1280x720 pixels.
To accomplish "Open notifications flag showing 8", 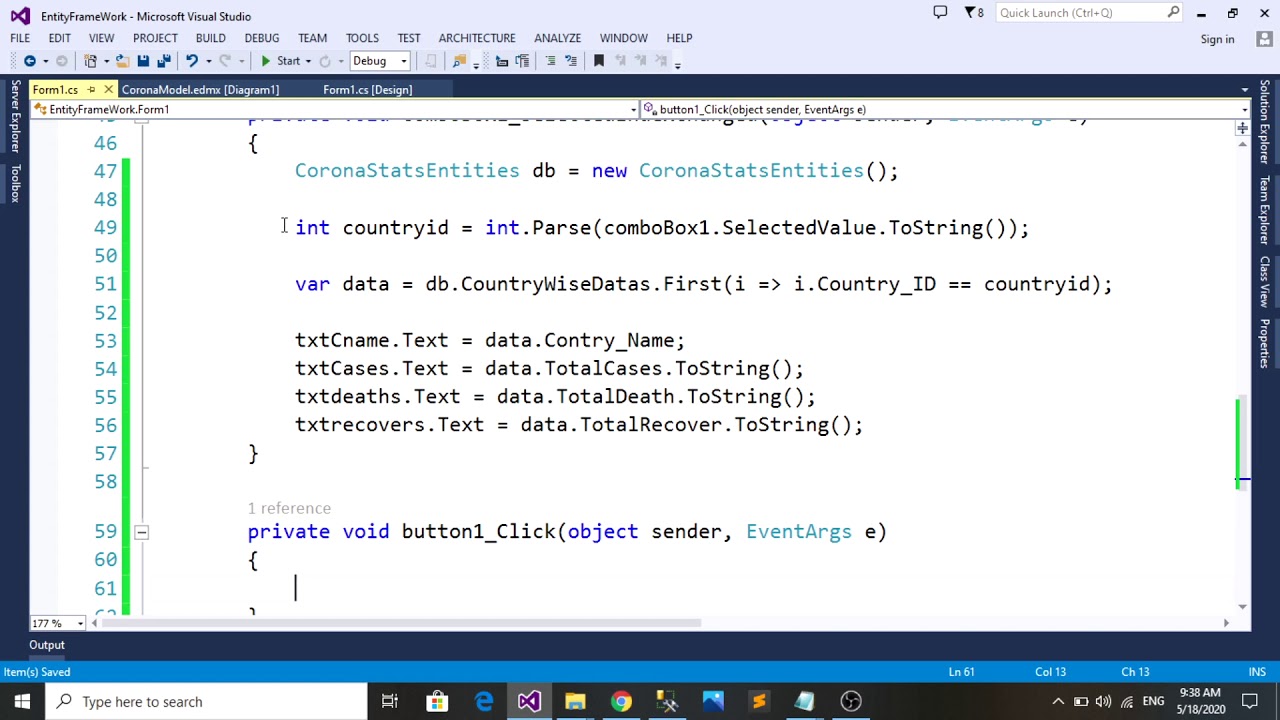I will pyautogui.click(x=973, y=13).
